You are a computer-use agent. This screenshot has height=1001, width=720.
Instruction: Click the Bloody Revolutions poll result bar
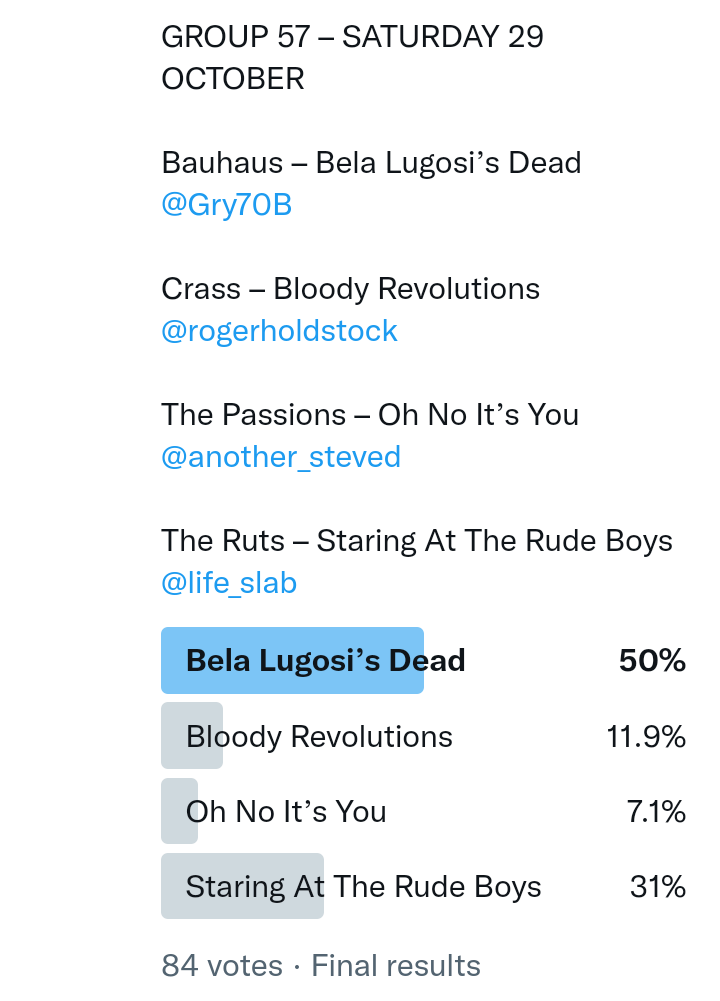319,737
